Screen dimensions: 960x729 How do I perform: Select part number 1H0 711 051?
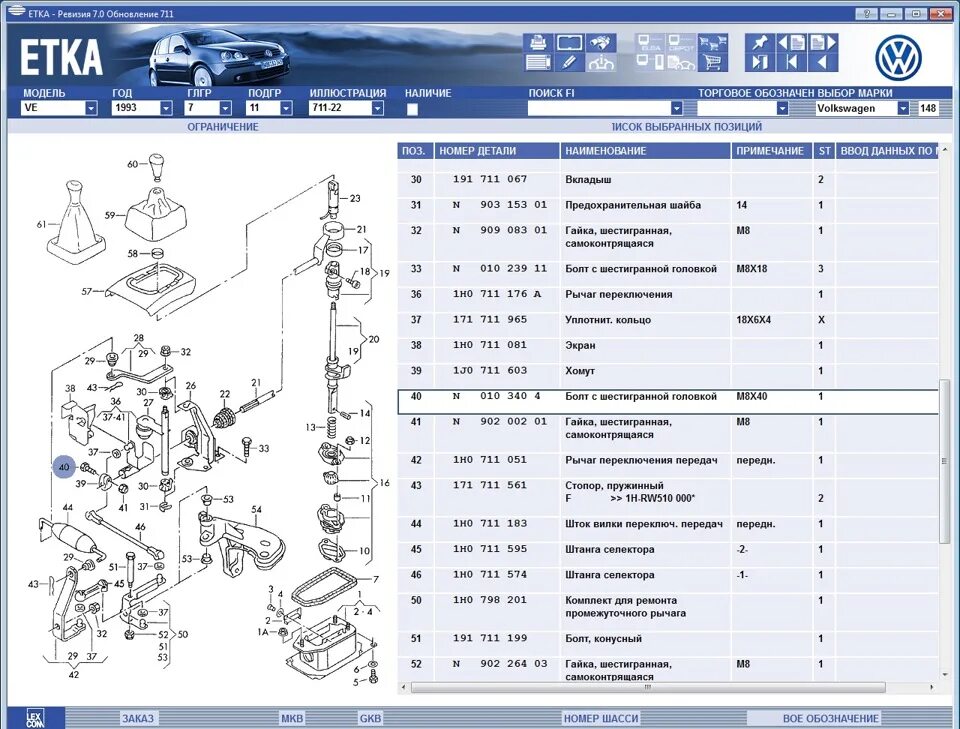tap(490, 460)
